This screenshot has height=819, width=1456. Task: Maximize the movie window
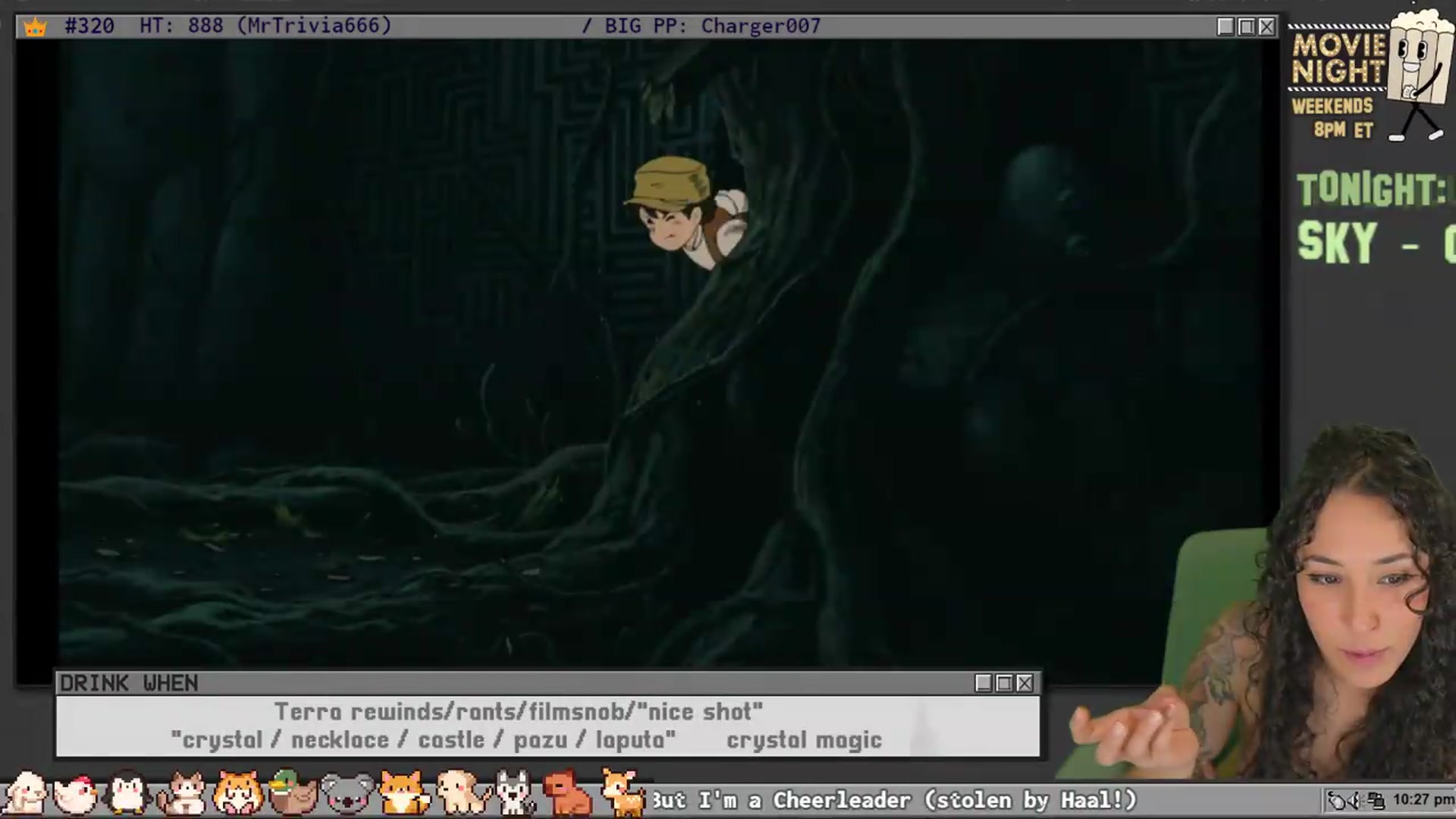click(1246, 27)
